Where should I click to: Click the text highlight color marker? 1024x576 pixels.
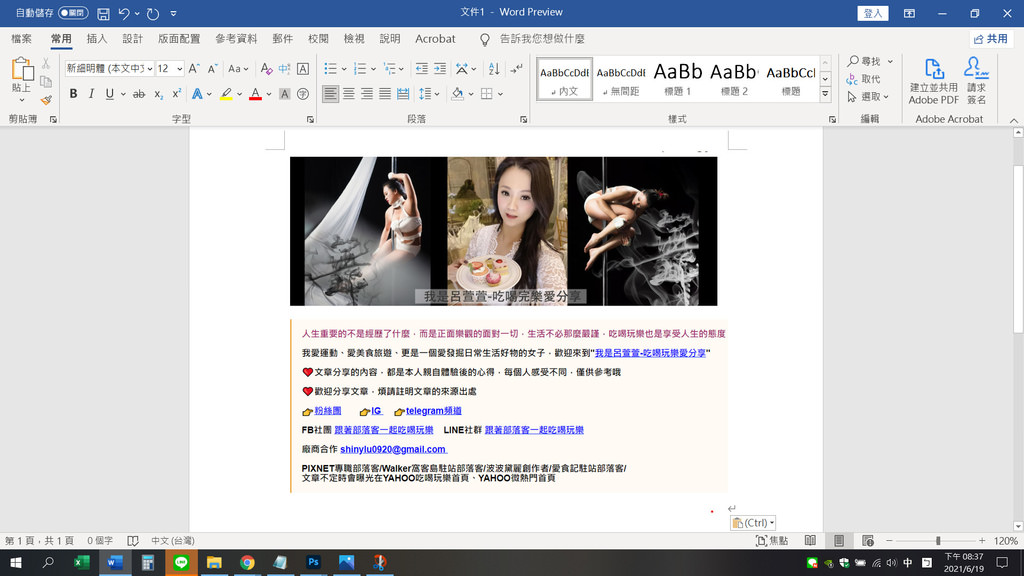pyautogui.click(x=226, y=94)
